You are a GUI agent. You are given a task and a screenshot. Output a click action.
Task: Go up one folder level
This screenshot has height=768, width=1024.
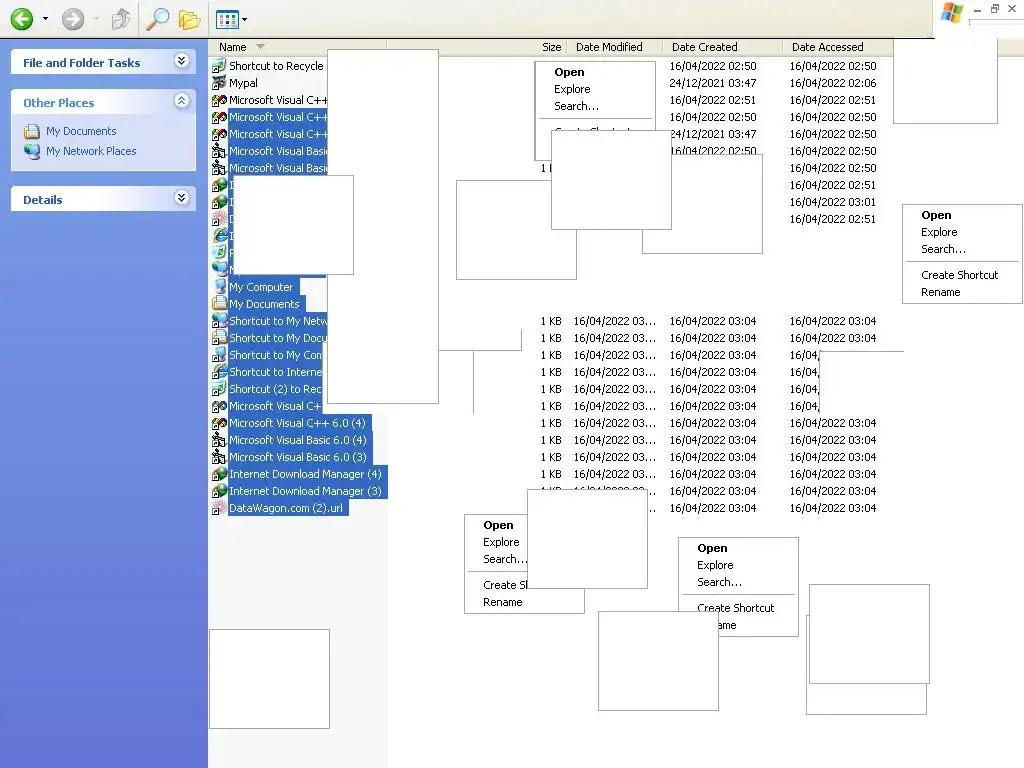(x=121, y=19)
